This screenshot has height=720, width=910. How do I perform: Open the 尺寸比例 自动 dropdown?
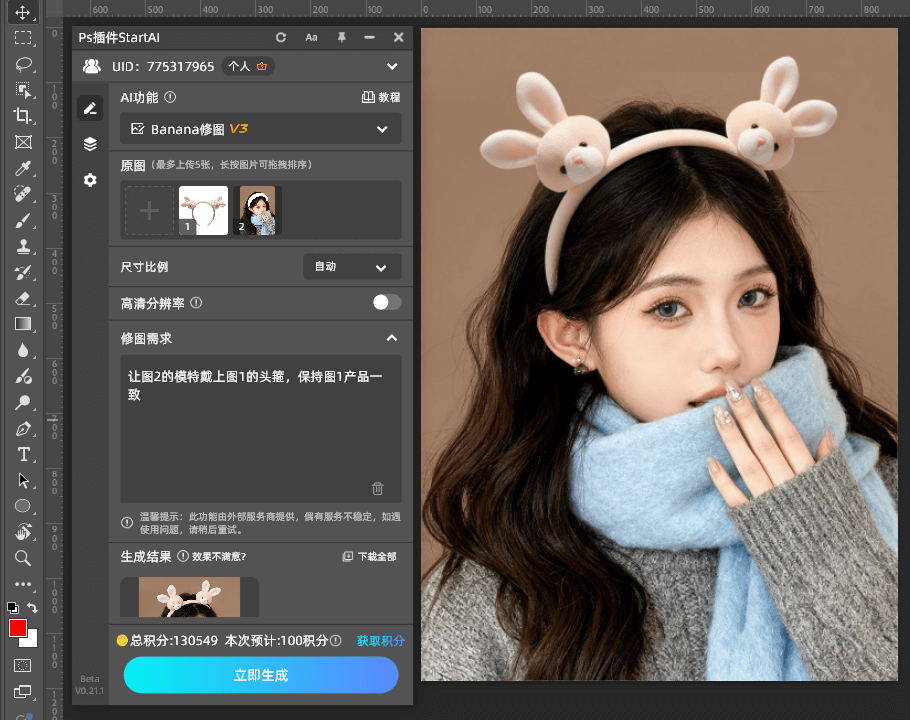(352, 267)
